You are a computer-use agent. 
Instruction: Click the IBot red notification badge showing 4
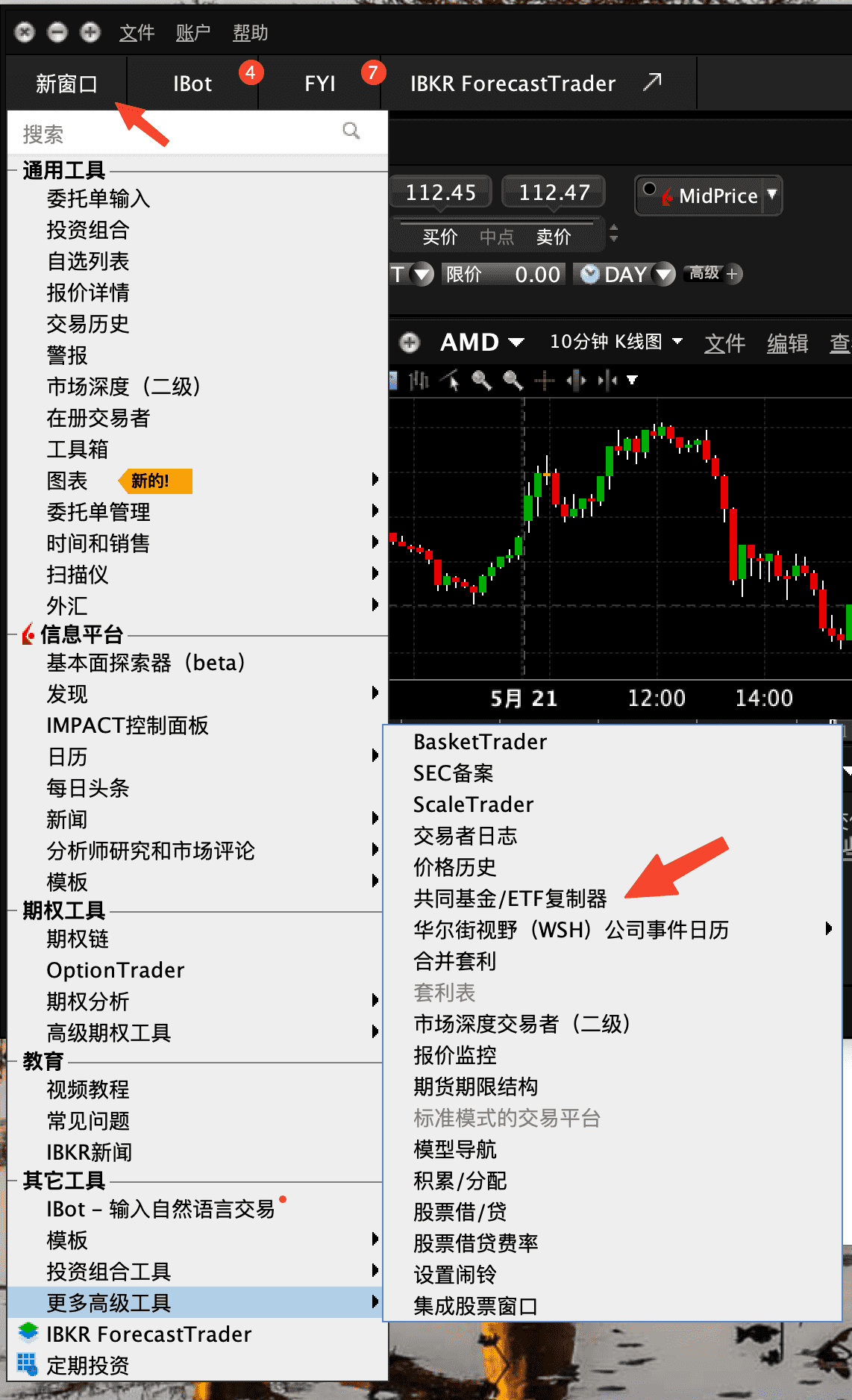point(250,72)
